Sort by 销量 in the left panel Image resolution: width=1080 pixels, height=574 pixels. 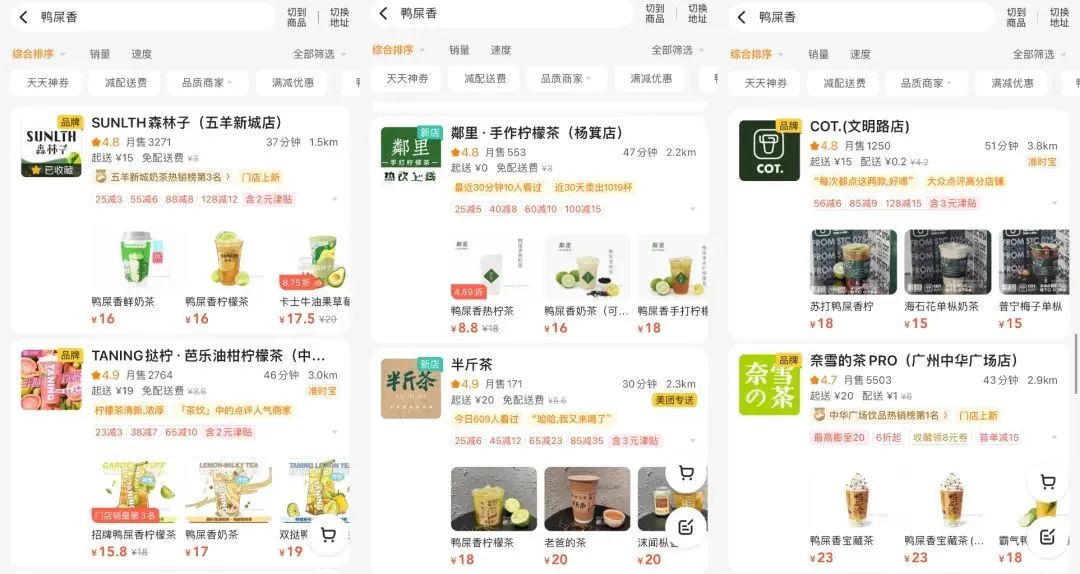[x=100, y=54]
